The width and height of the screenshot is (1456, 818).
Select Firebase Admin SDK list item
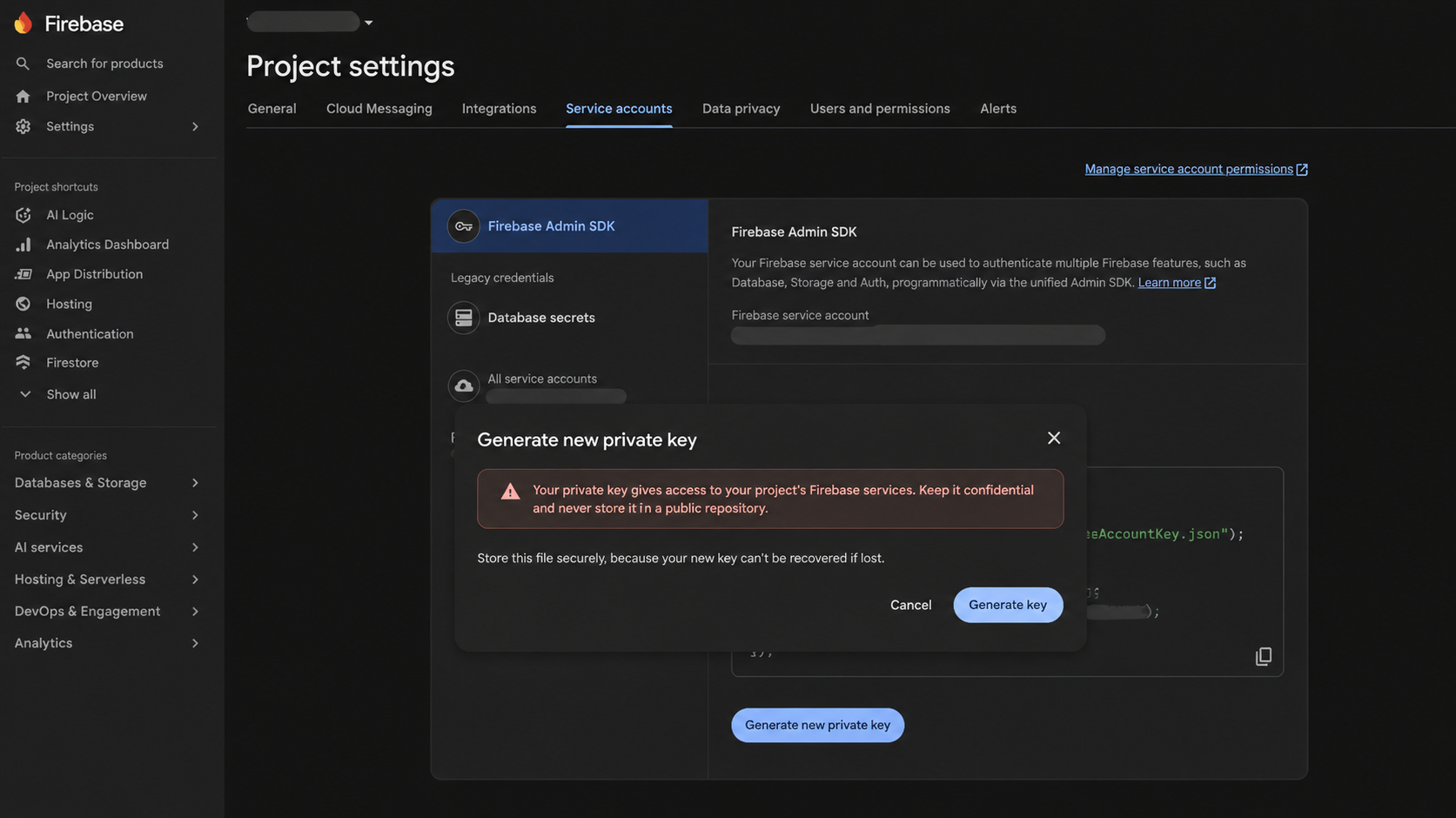pyautogui.click(x=569, y=226)
